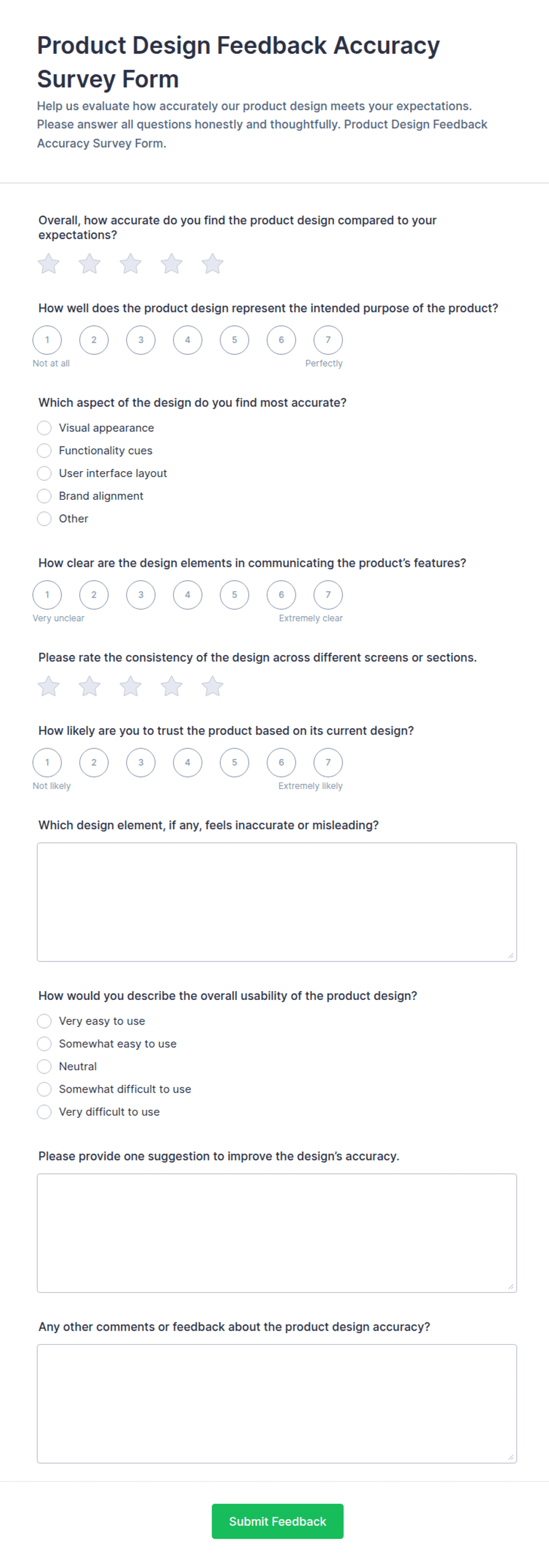
Task: Give design consistency four stars
Action: pos(172,687)
